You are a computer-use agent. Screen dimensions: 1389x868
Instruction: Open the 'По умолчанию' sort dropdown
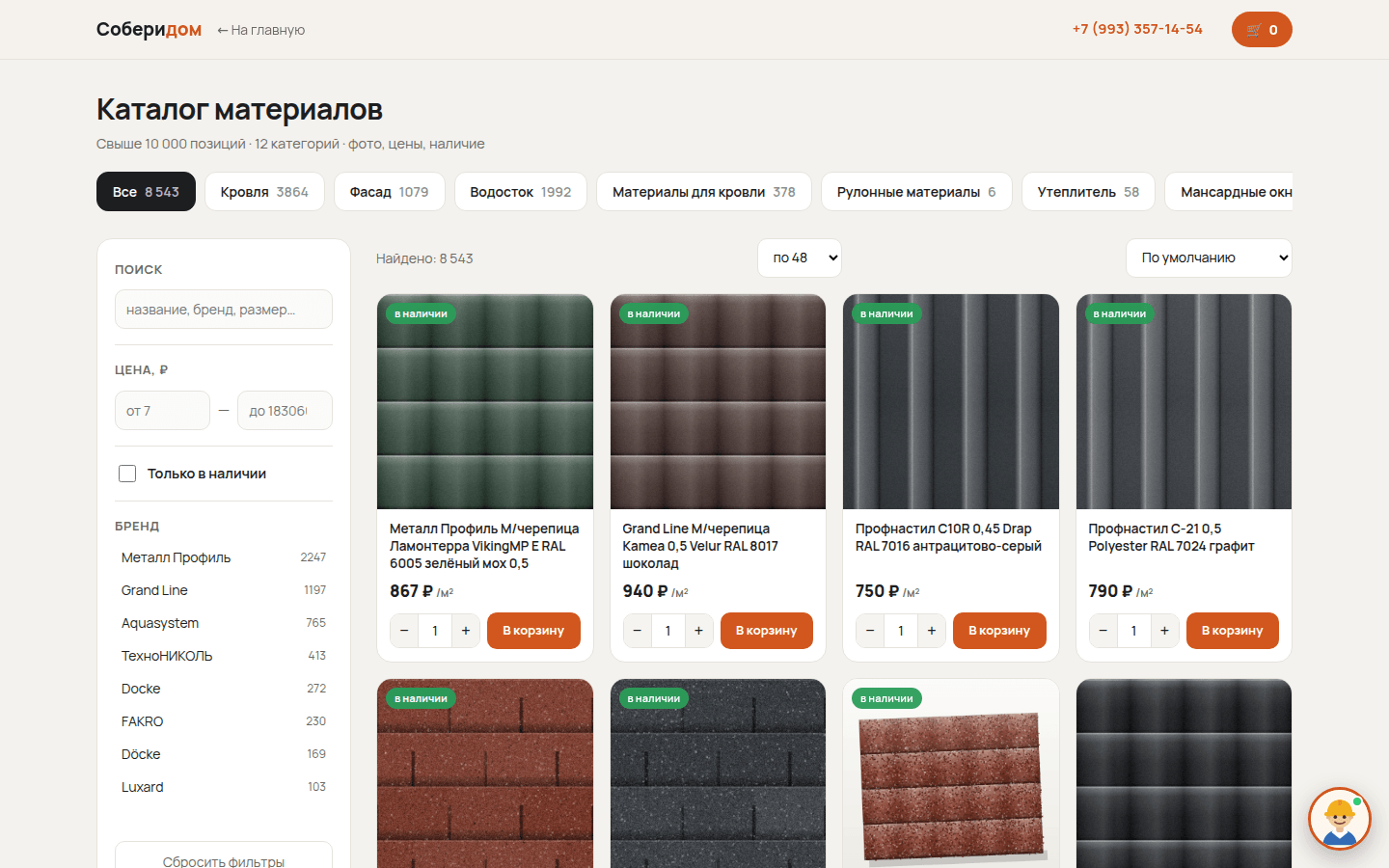click(x=1209, y=258)
